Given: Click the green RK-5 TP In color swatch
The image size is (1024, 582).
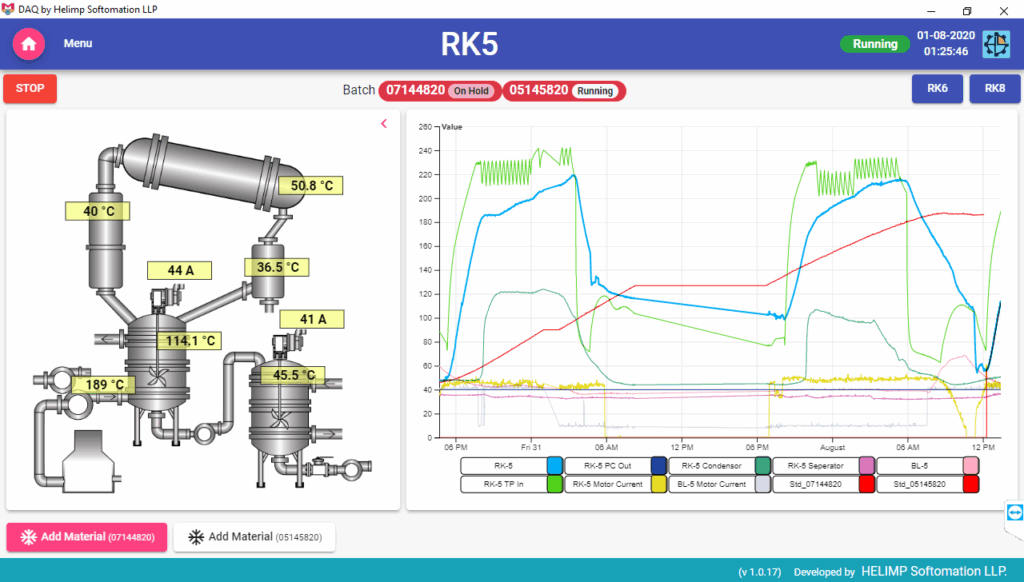Looking at the screenshot, I should (554, 484).
